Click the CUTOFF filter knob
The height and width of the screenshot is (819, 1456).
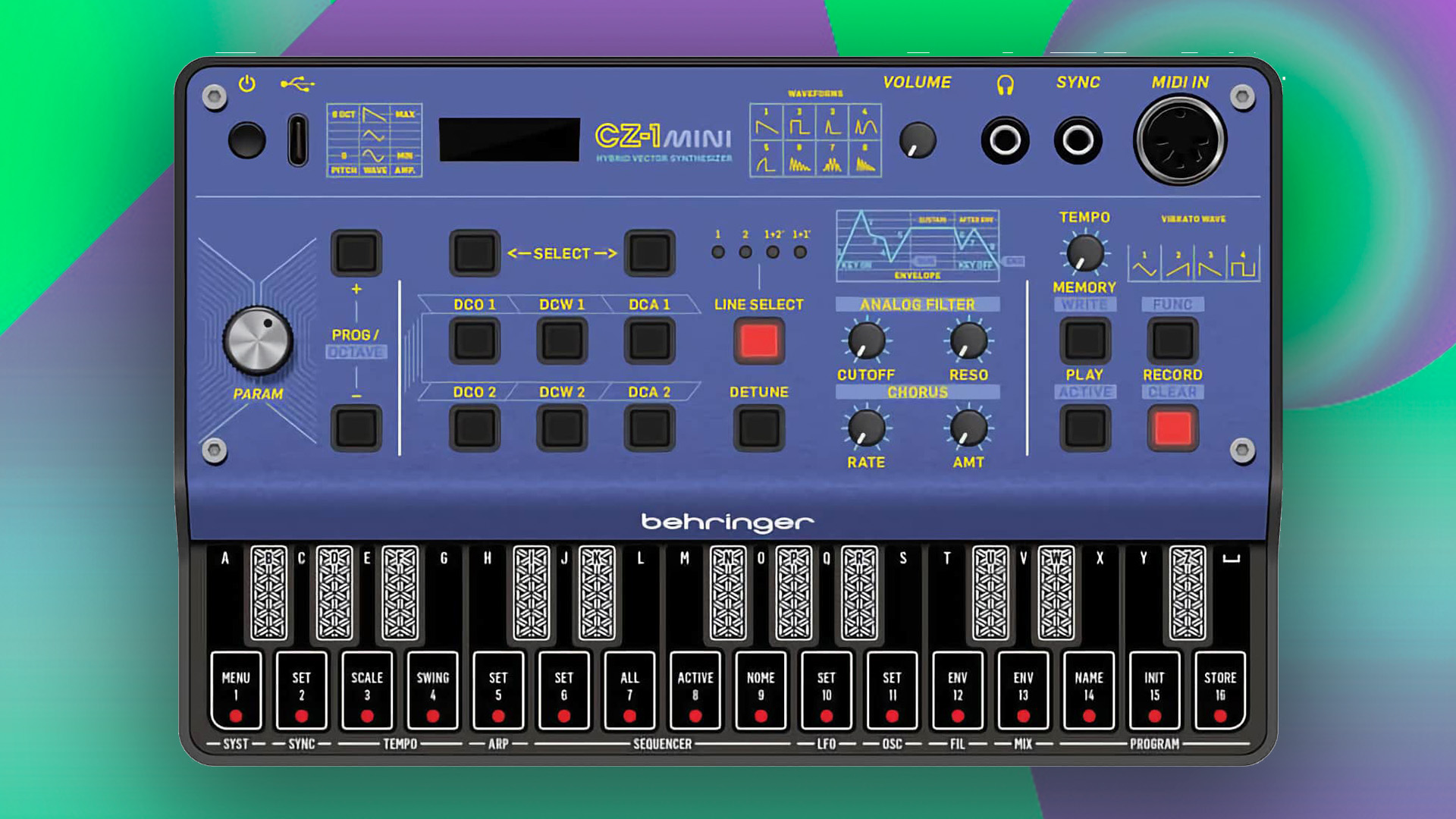(x=866, y=340)
